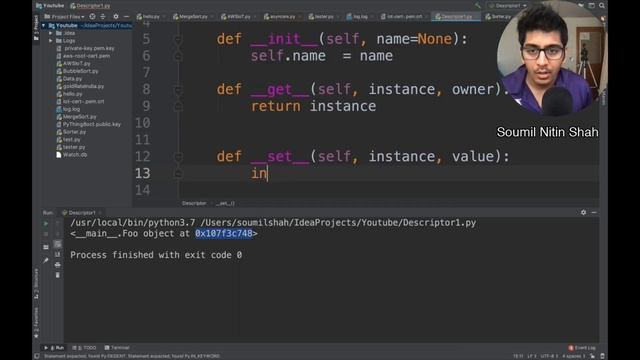640x360 pixels.
Task: Toggle the Favorites side tool window tab
Action: (36, 322)
